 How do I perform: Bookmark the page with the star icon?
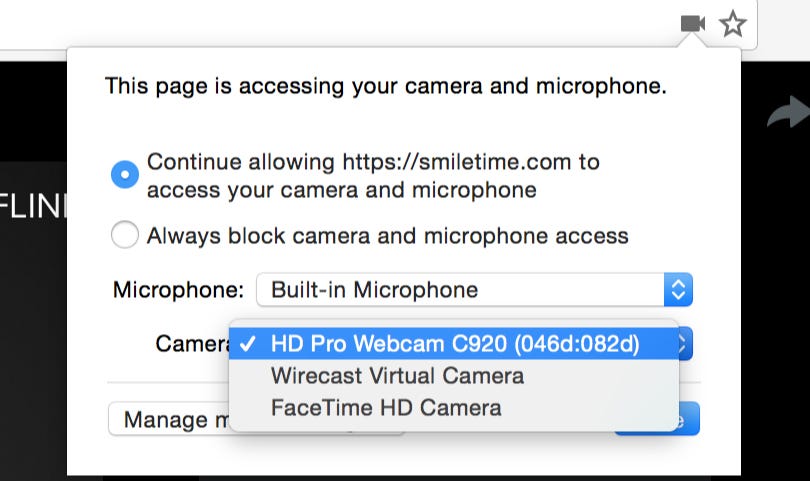(x=733, y=24)
